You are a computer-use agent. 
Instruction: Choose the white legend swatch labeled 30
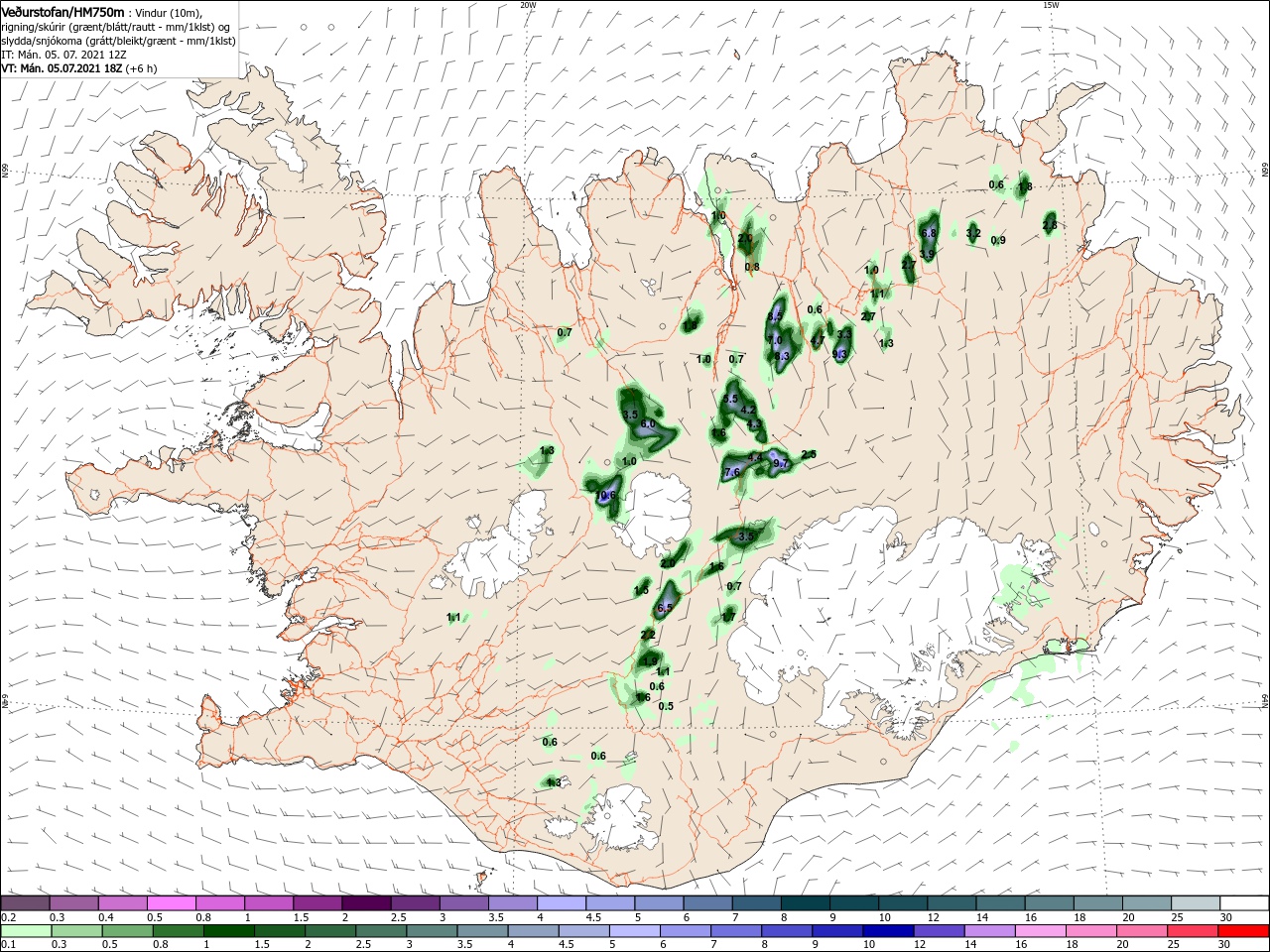point(1244,903)
